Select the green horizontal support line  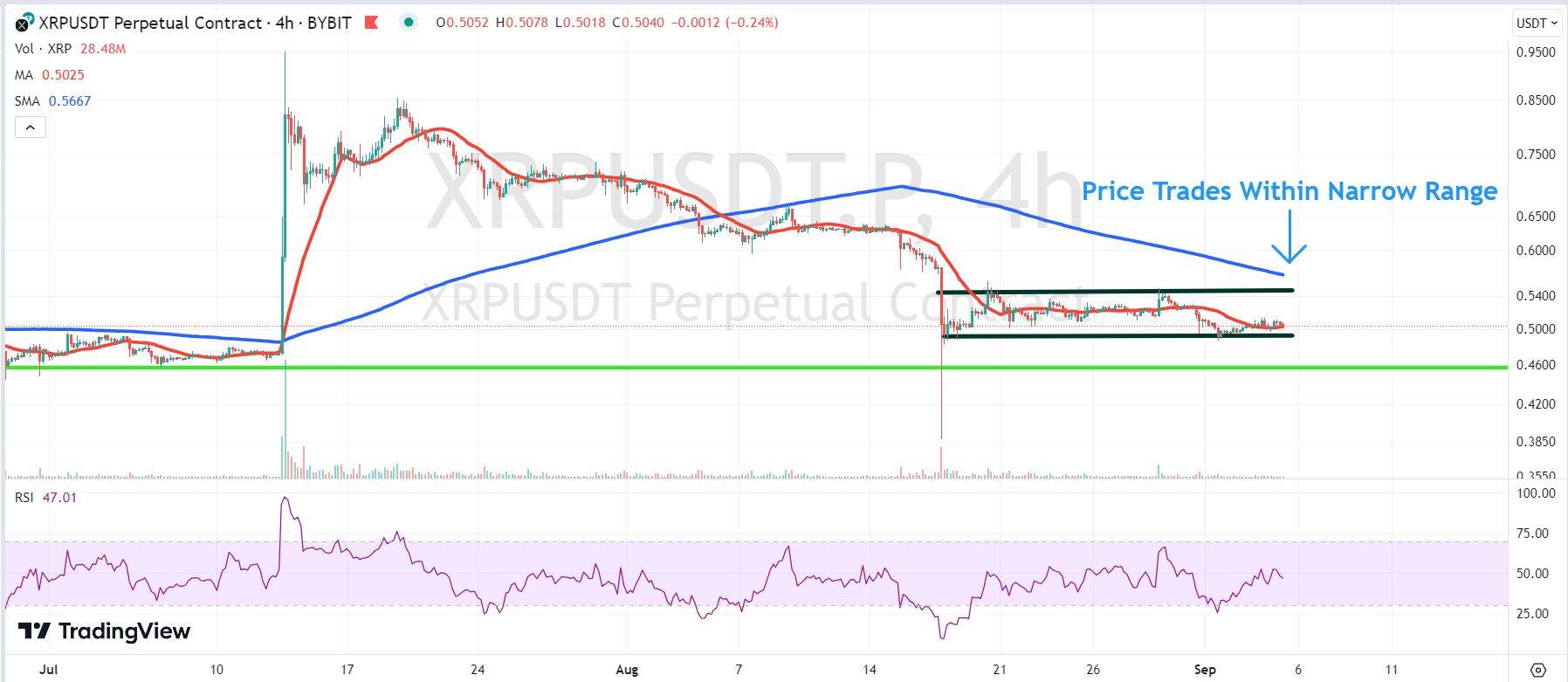tap(756, 368)
